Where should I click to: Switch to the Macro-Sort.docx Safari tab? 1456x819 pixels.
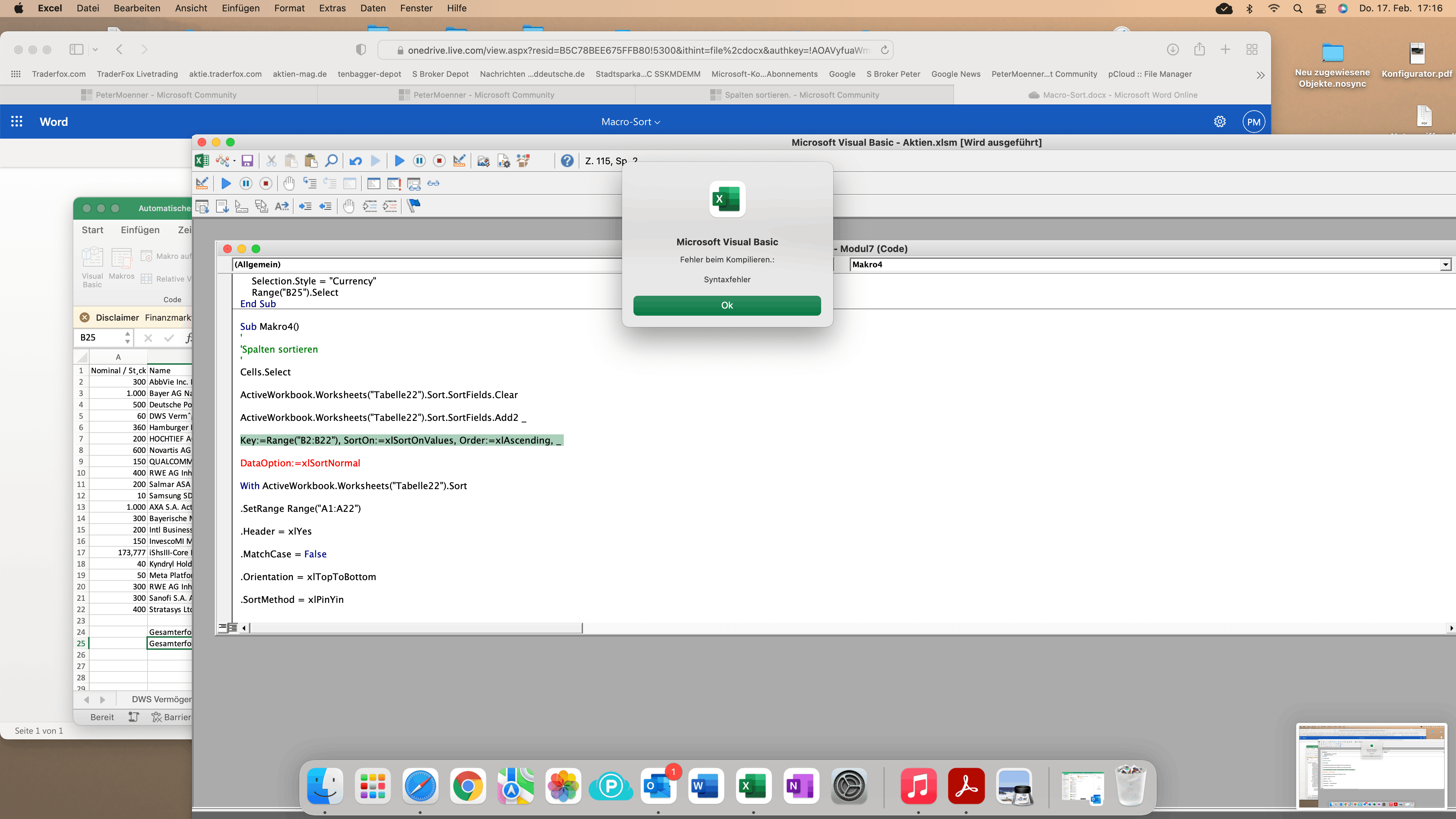1112,95
